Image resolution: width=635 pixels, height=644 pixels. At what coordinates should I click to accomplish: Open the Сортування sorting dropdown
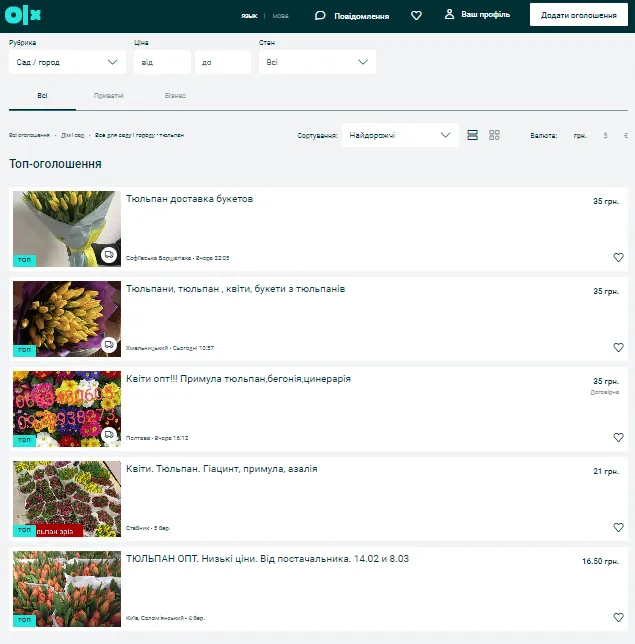pos(400,135)
